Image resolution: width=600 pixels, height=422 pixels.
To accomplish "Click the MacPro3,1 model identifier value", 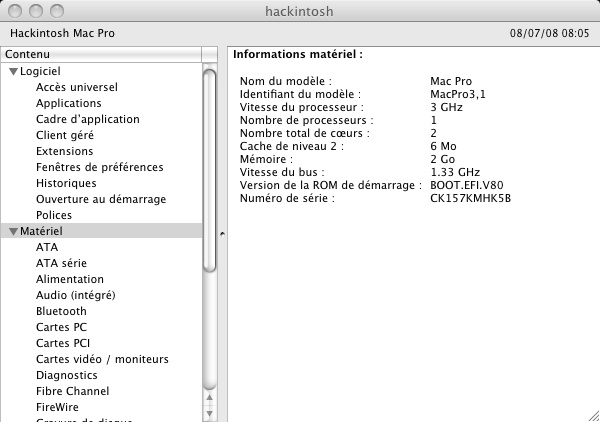I will [458, 94].
